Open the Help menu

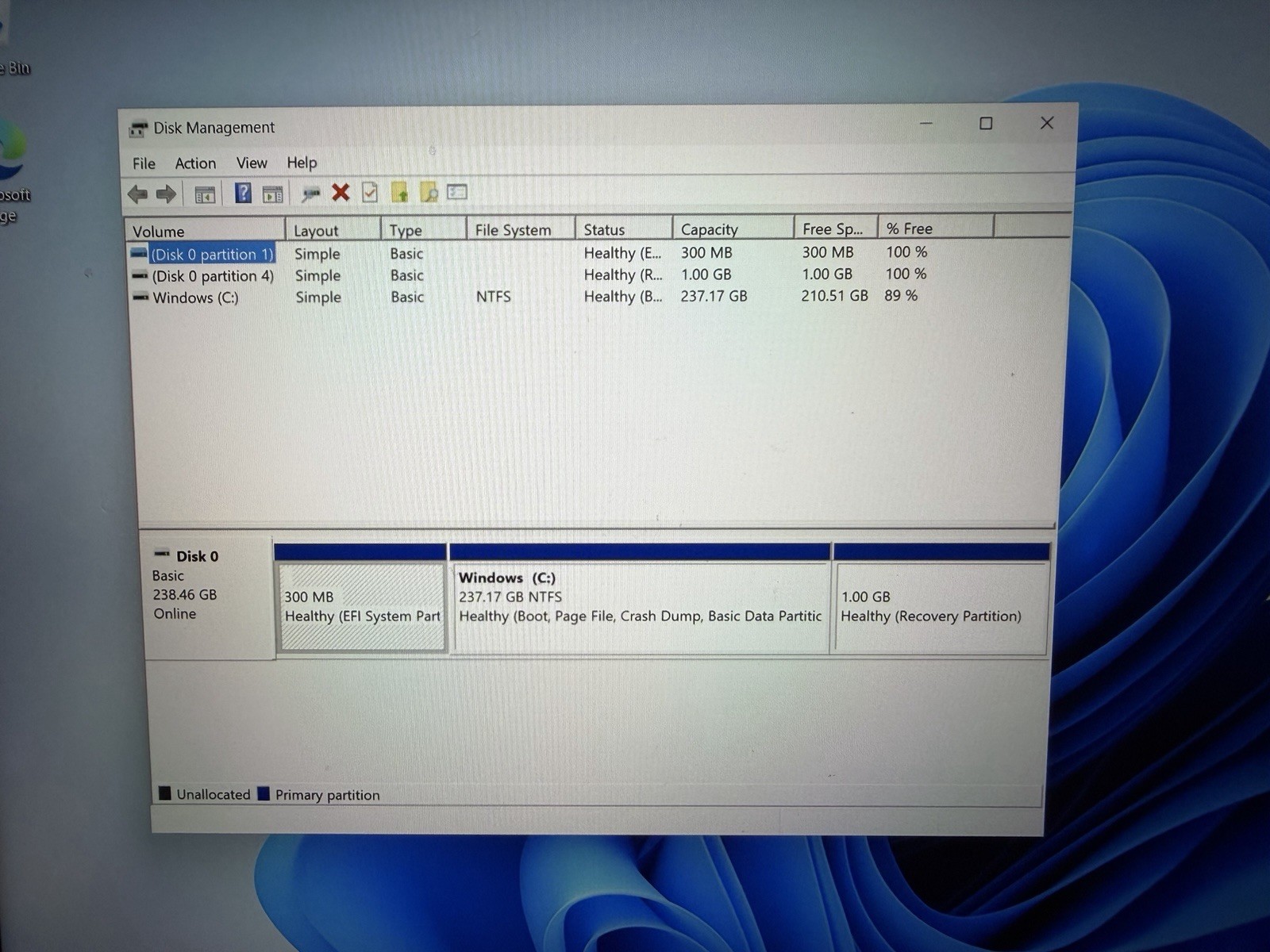[302, 163]
